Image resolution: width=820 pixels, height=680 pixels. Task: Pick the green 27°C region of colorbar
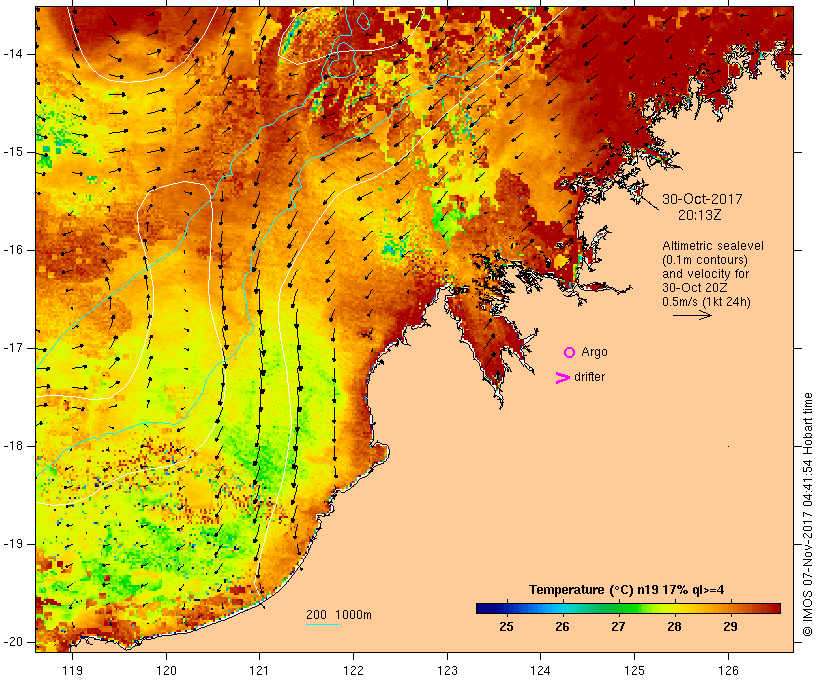[619, 608]
